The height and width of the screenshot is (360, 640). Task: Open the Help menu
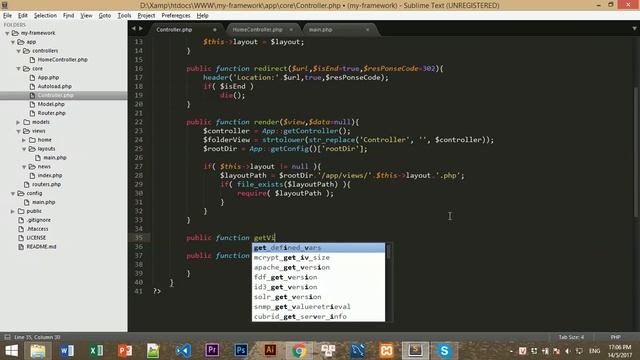point(202,16)
